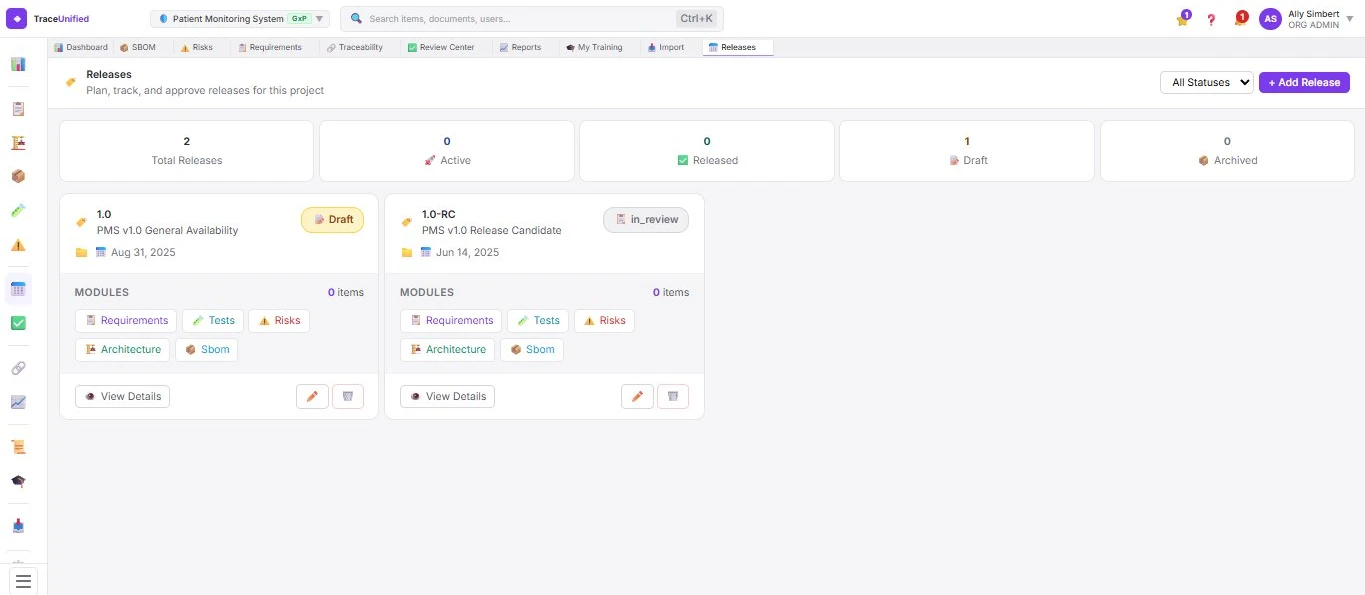The width and height of the screenshot is (1365, 595).
Task: Open the notifications bell with red badge
Action: (1240, 19)
